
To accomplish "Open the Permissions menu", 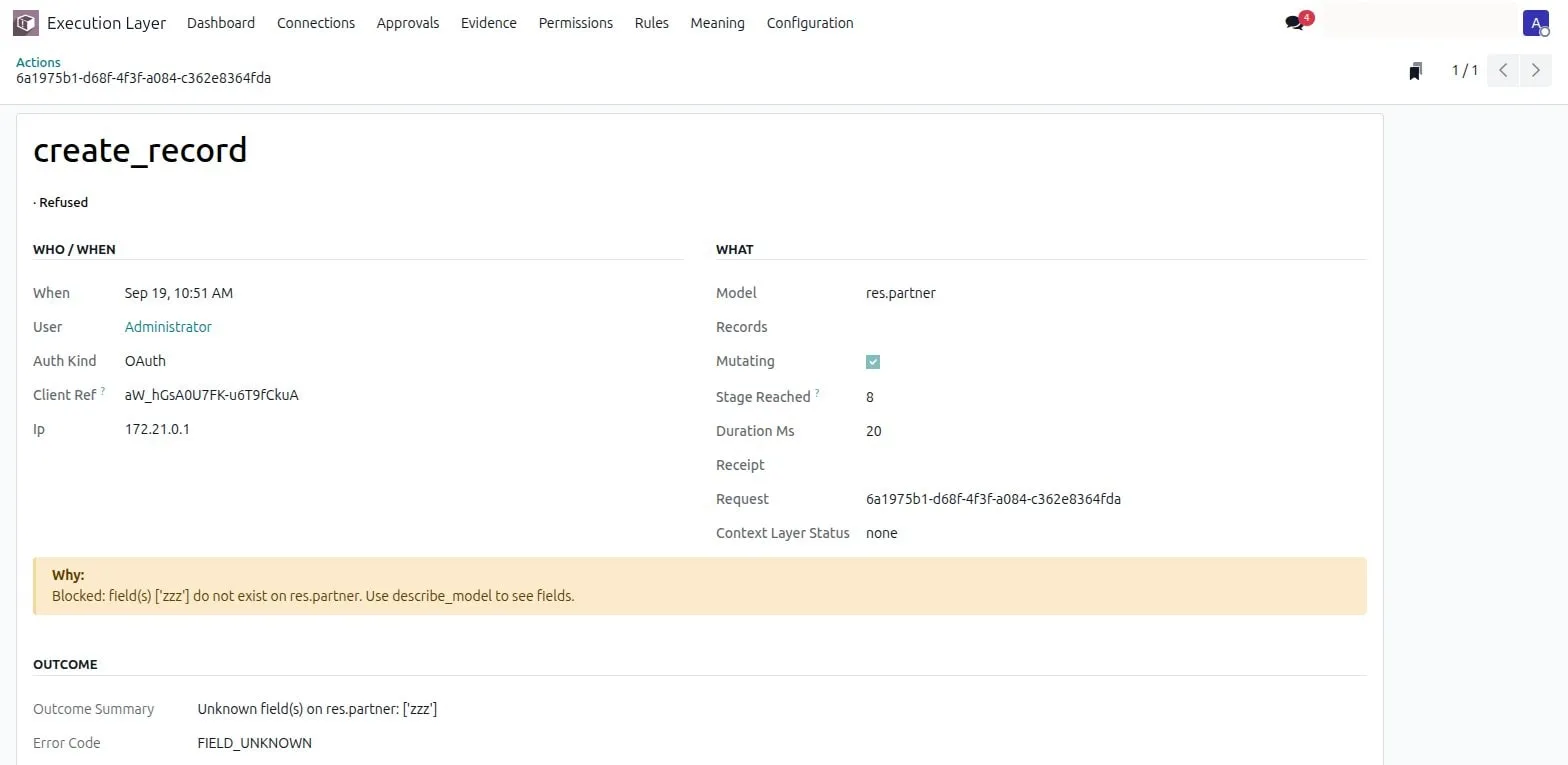I will [576, 23].
